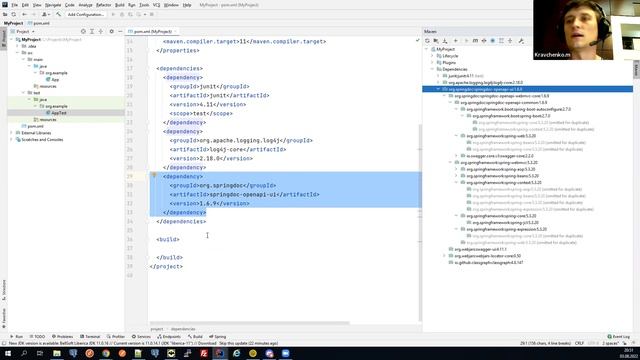The width and height of the screenshot is (640, 360).
Task: Open the Navigate menu
Action: 53,5
